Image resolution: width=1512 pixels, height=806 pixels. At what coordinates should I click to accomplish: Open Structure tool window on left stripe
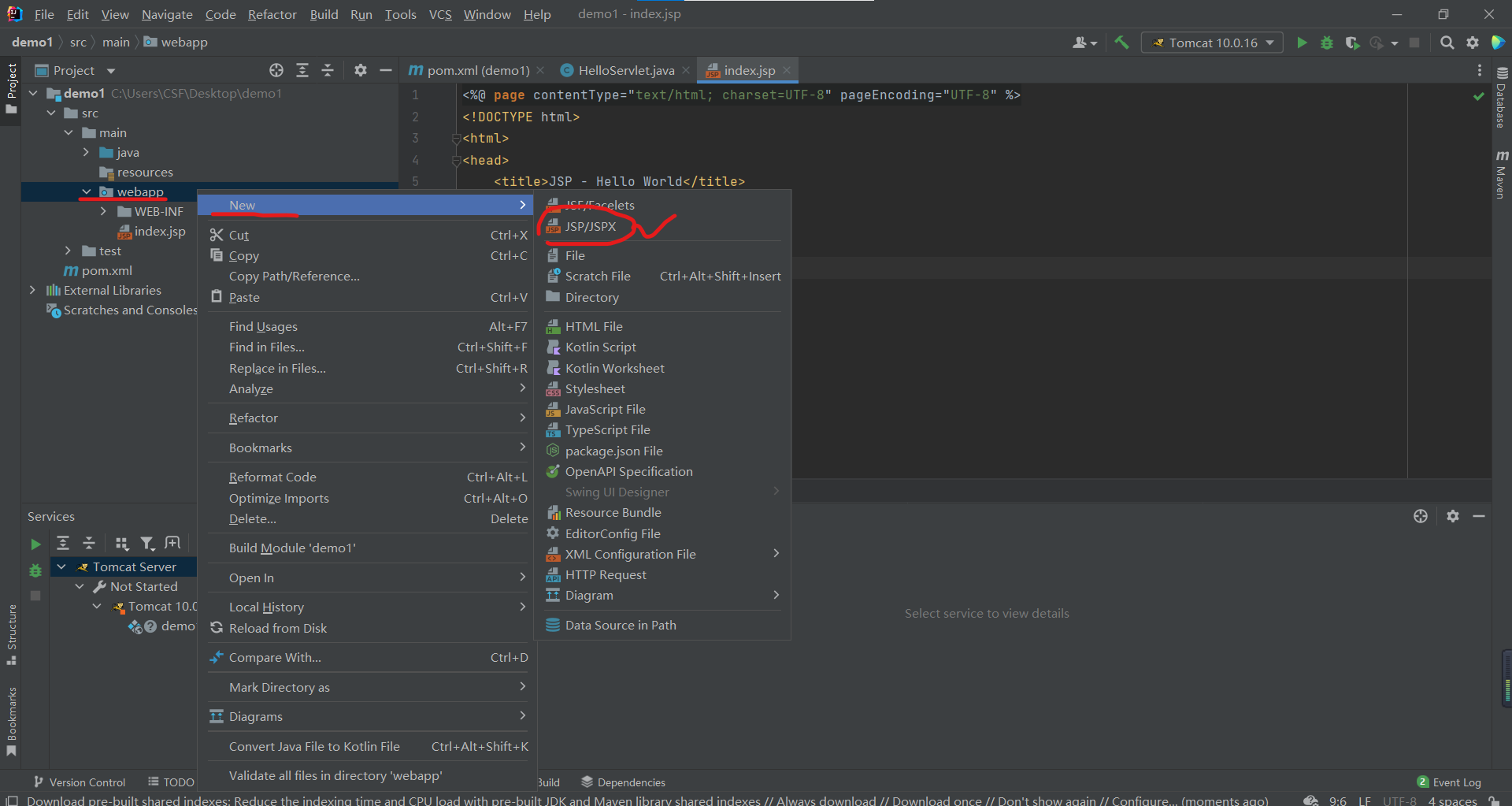(x=11, y=635)
